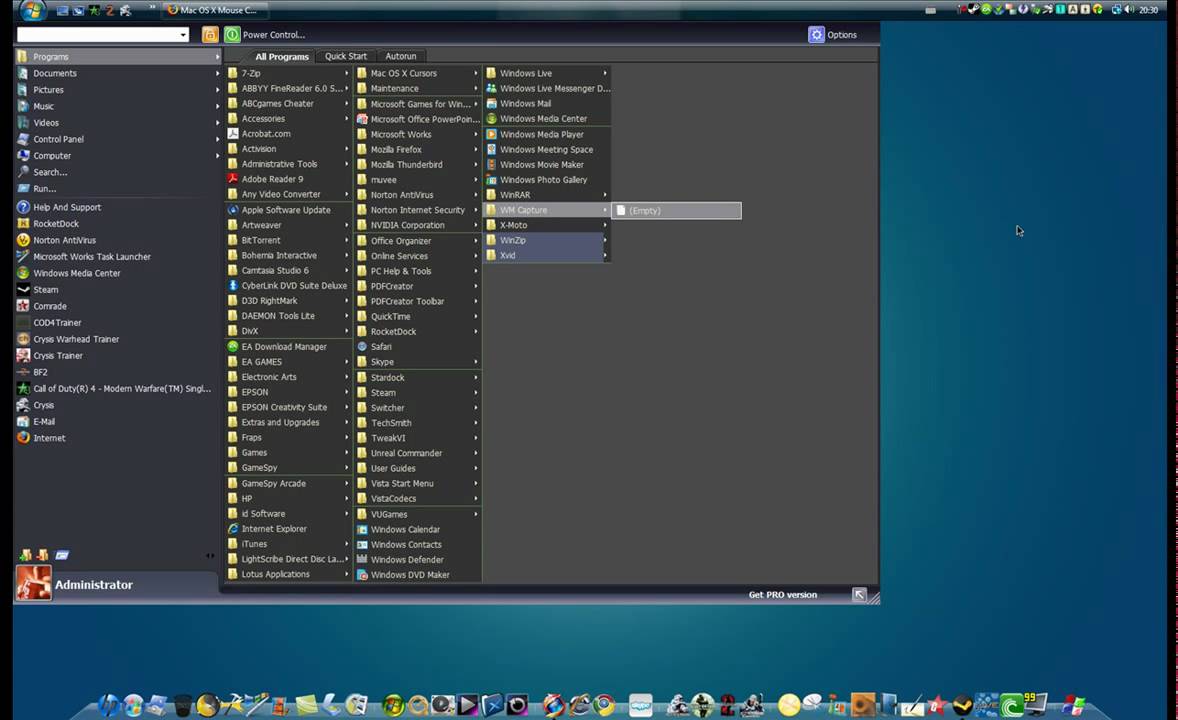Image resolution: width=1178 pixels, height=720 pixels.
Task: Expand the Xvid folder
Action: click(x=547, y=256)
